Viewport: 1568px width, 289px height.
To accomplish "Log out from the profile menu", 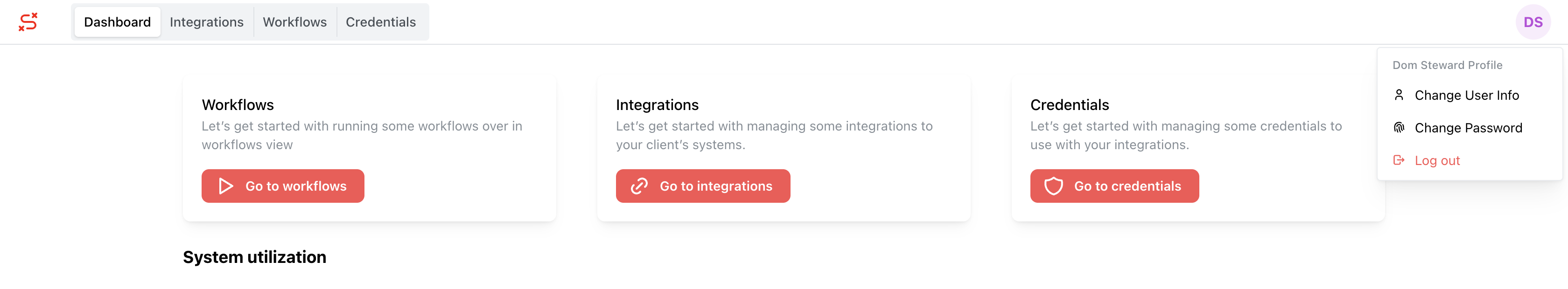I will click(1436, 161).
